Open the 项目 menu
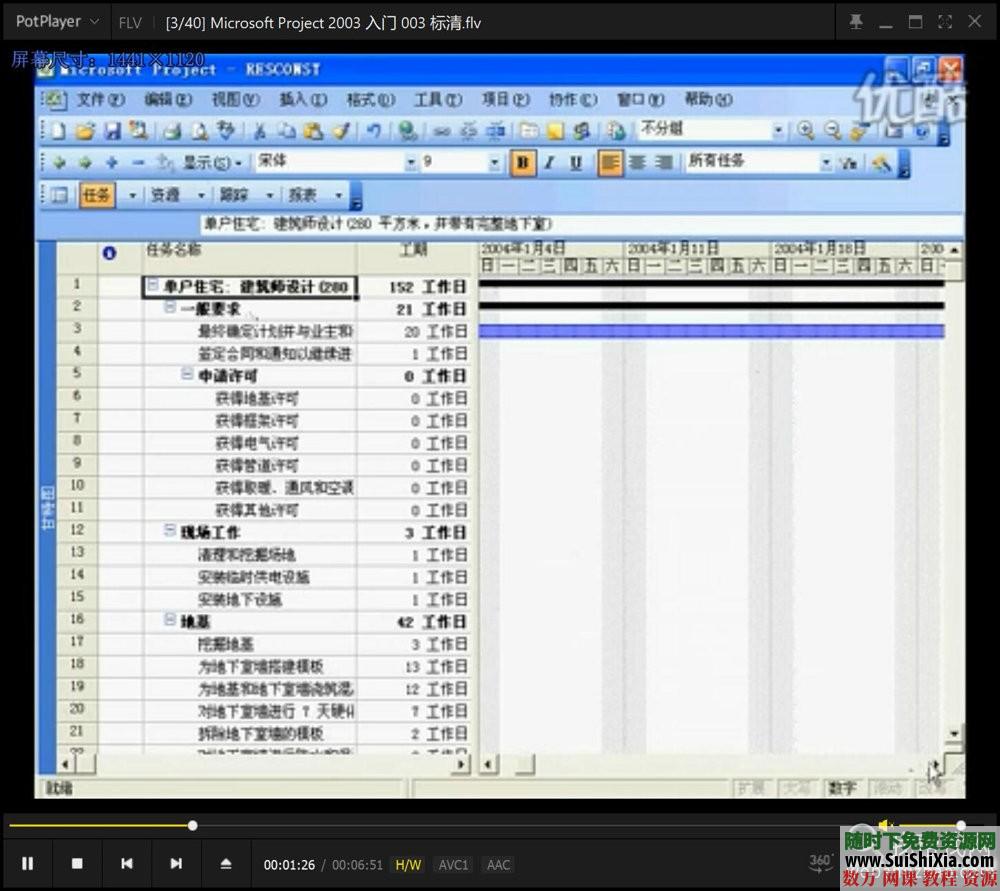Image resolution: width=1000 pixels, height=891 pixels. (504, 100)
